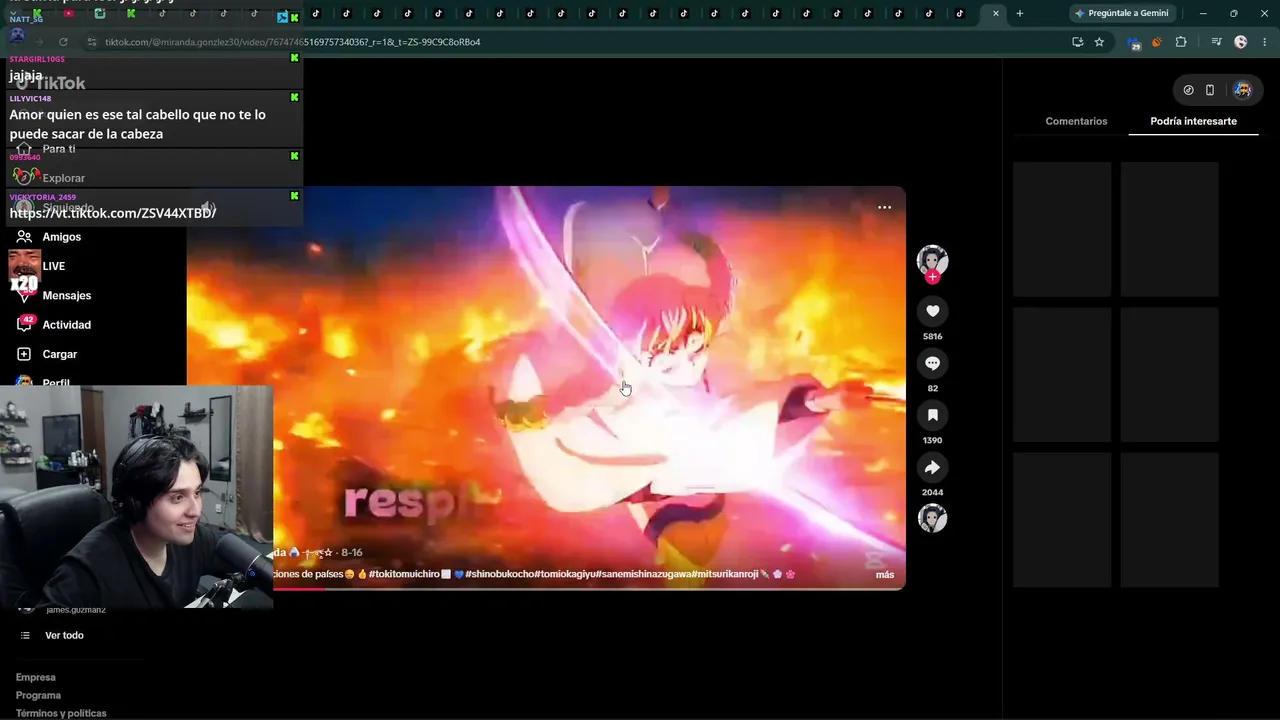Open the Actividad notifications icon
The width and height of the screenshot is (1280, 720).
24,325
